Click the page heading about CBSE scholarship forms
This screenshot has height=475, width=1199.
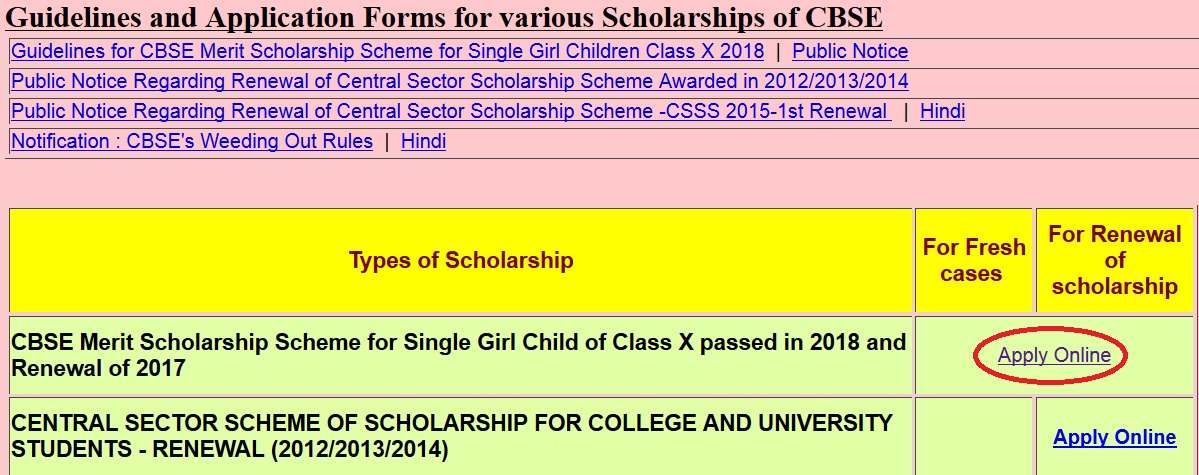444,18
